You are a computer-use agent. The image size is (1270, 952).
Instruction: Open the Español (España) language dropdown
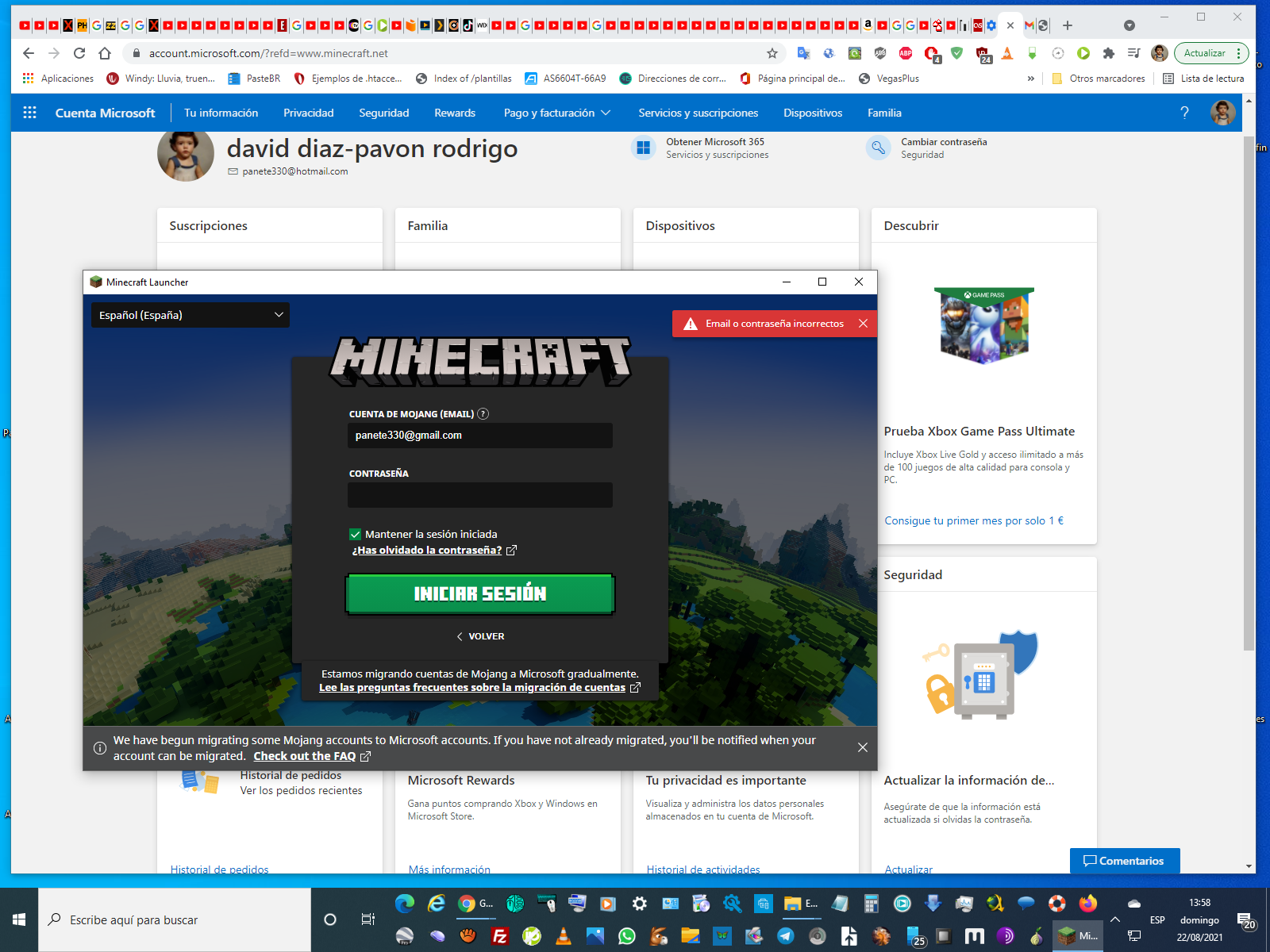pyautogui.click(x=190, y=315)
